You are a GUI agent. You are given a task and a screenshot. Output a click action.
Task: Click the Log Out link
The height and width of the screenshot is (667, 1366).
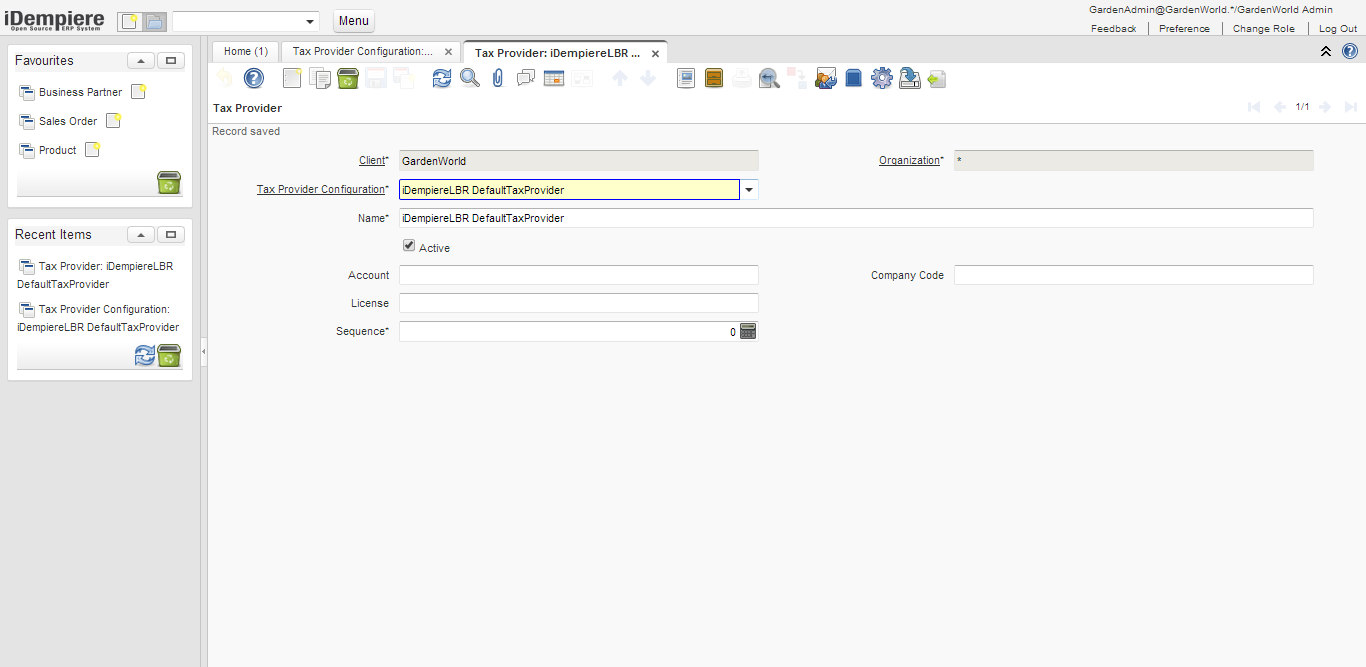point(1338,29)
